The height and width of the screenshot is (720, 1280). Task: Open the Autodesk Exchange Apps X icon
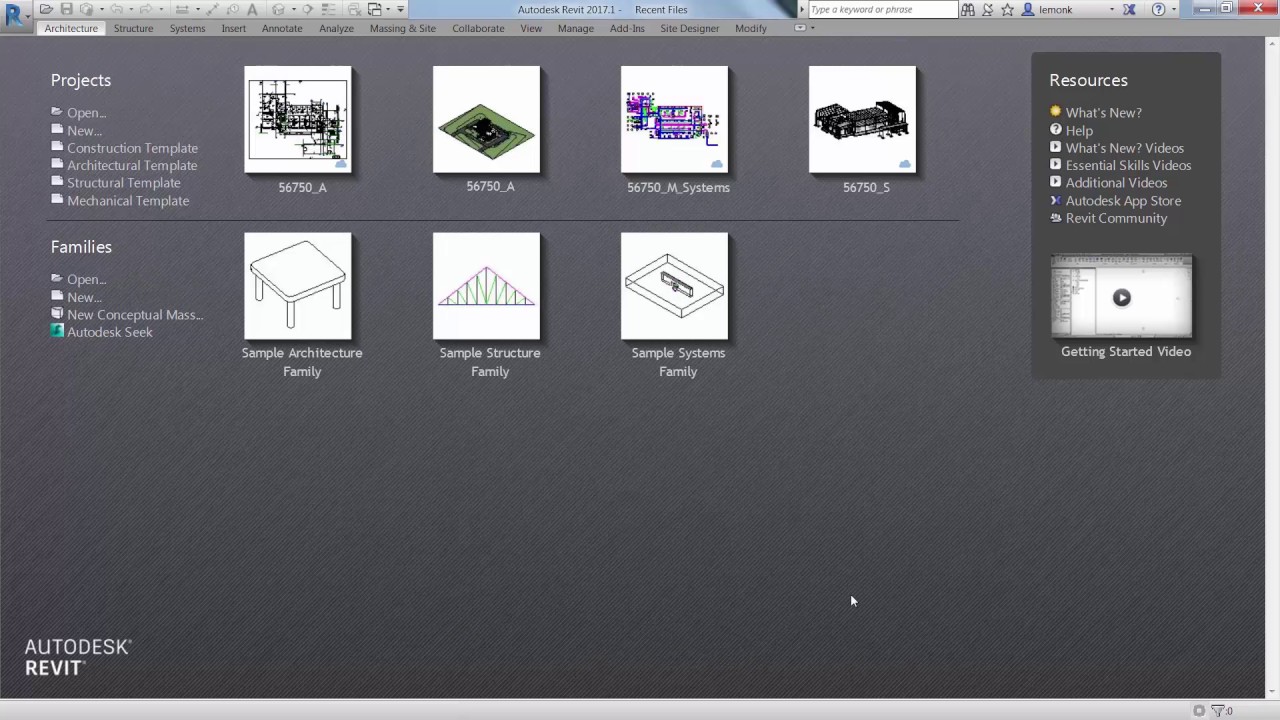(1129, 9)
